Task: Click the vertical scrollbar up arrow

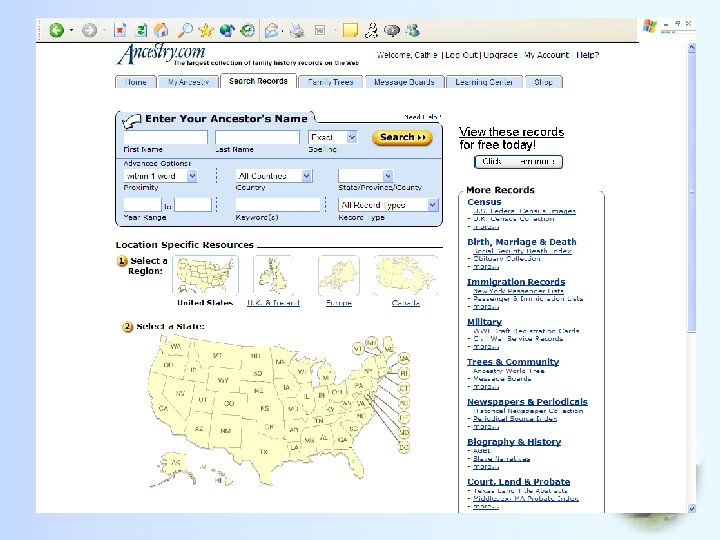Action: click(x=692, y=47)
